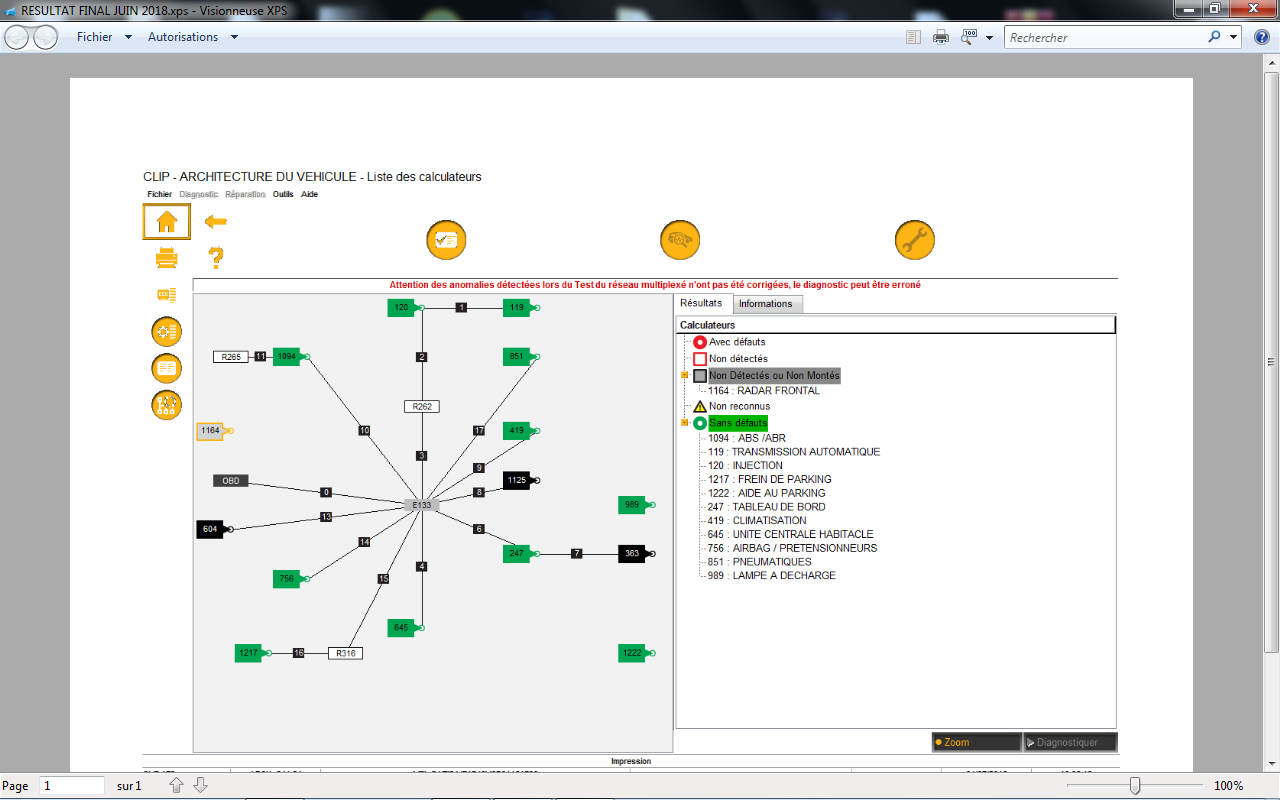The height and width of the screenshot is (800, 1280).
Task: Collapse the 'Sans défauts' tree node
Action: (685, 424)
